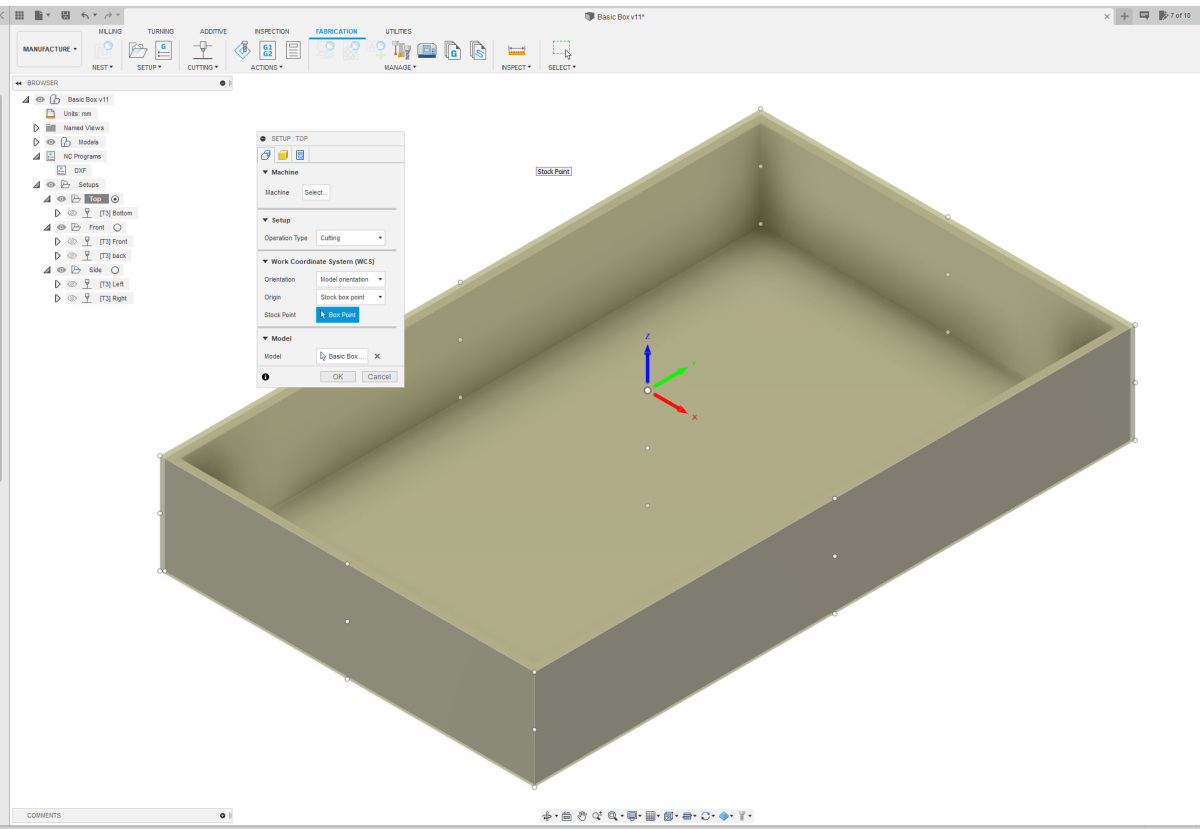Open the setup sheet icon in Actions
This screenshot has width=1200, height=829.
(293, 51)
